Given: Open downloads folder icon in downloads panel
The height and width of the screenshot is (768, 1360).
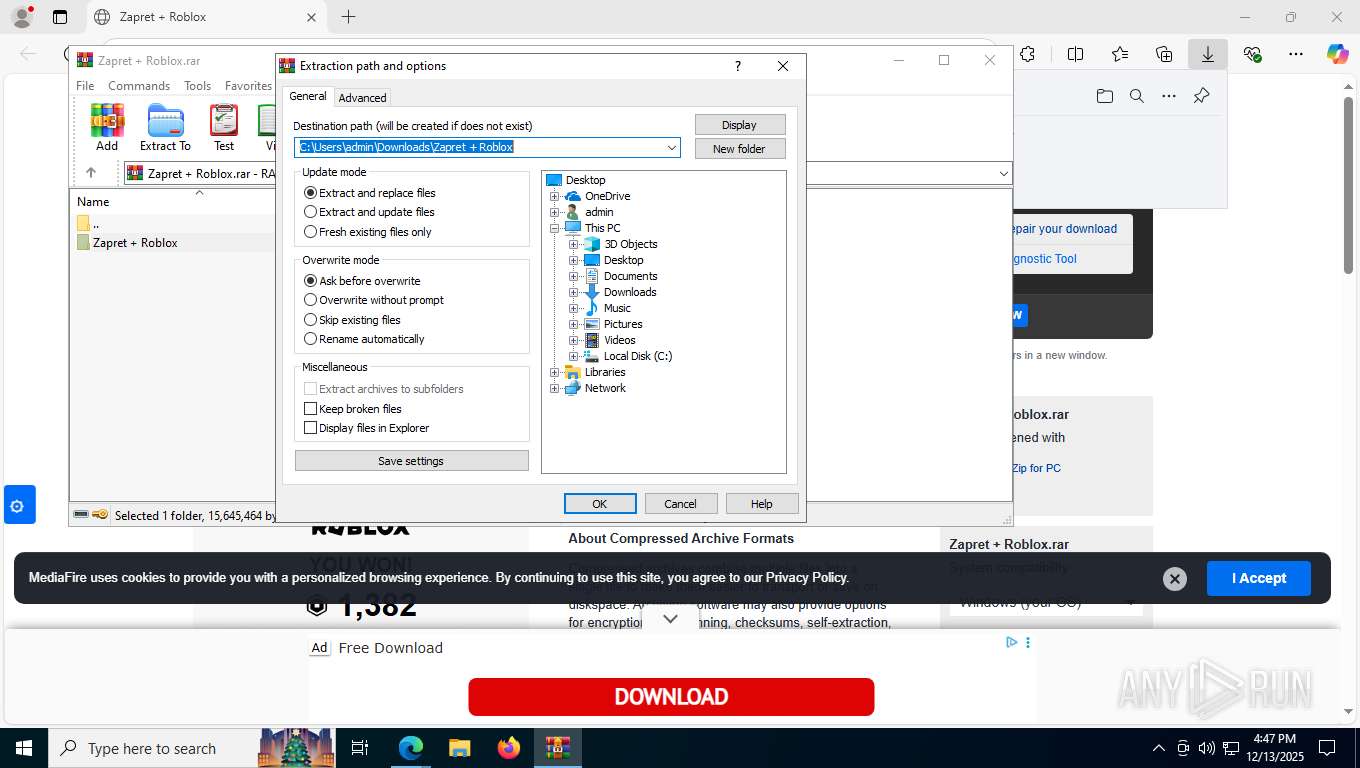Looking at the screenshot, I should pos(1104,96).
